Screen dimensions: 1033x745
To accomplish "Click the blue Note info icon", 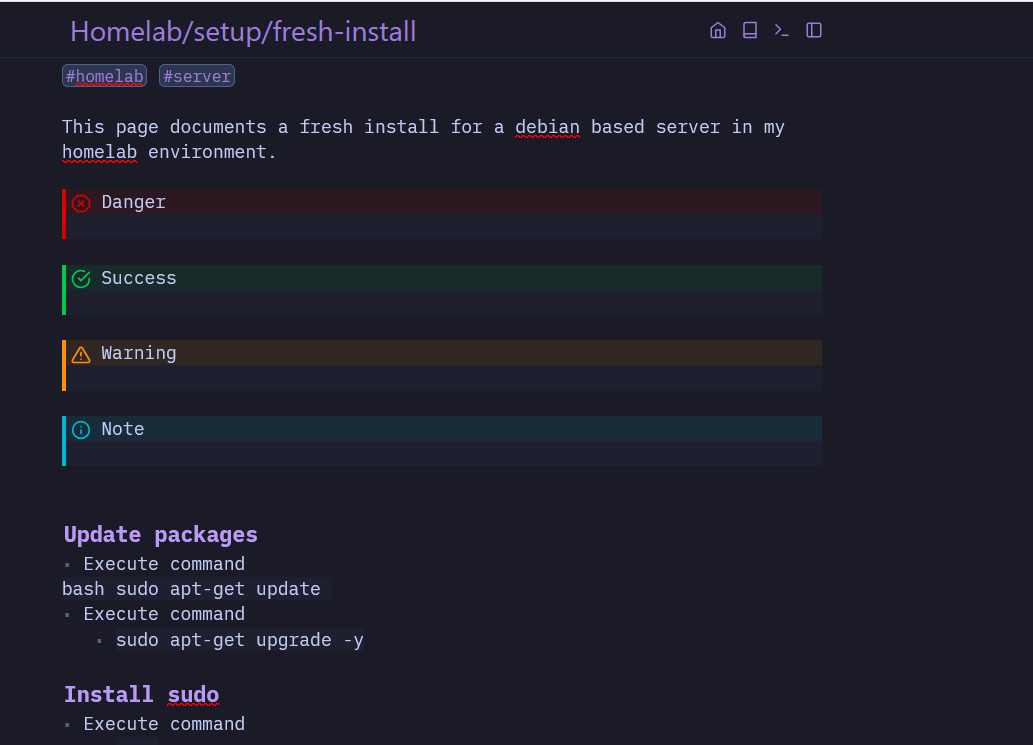I will (81, 430).
